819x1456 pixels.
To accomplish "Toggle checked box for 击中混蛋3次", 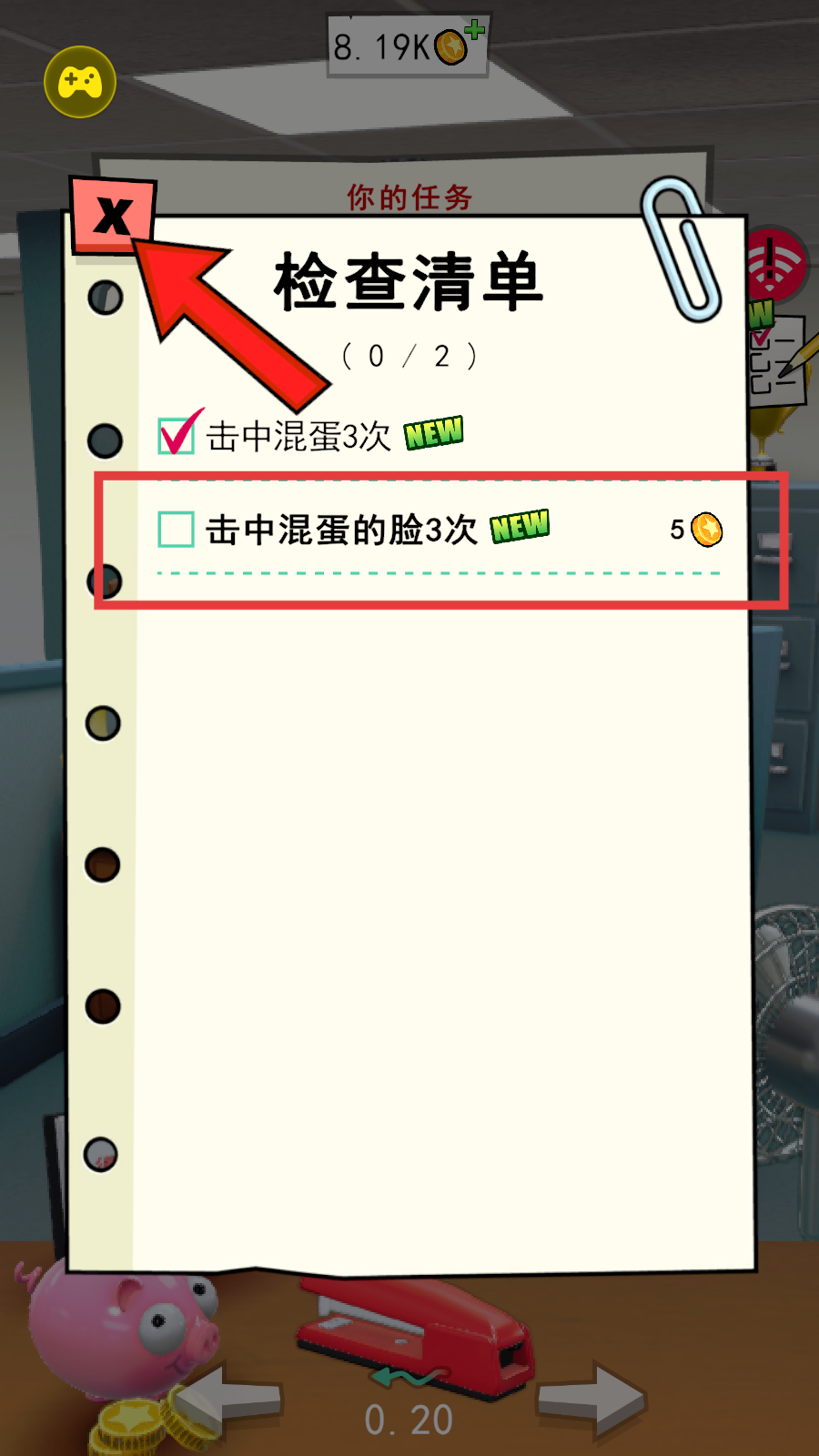I will click(x=177, y=433).
